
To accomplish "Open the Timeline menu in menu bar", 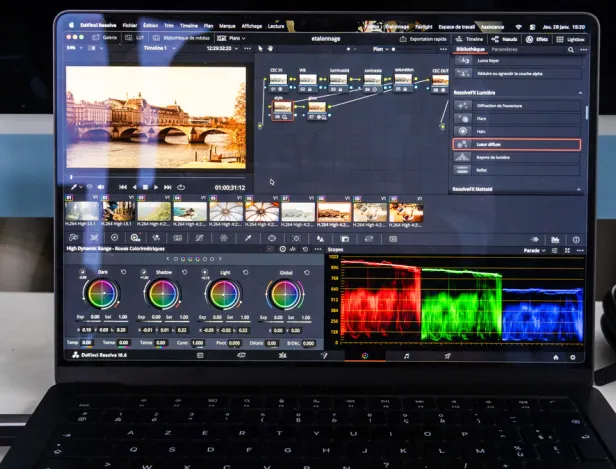I will (x=189, y=26).
